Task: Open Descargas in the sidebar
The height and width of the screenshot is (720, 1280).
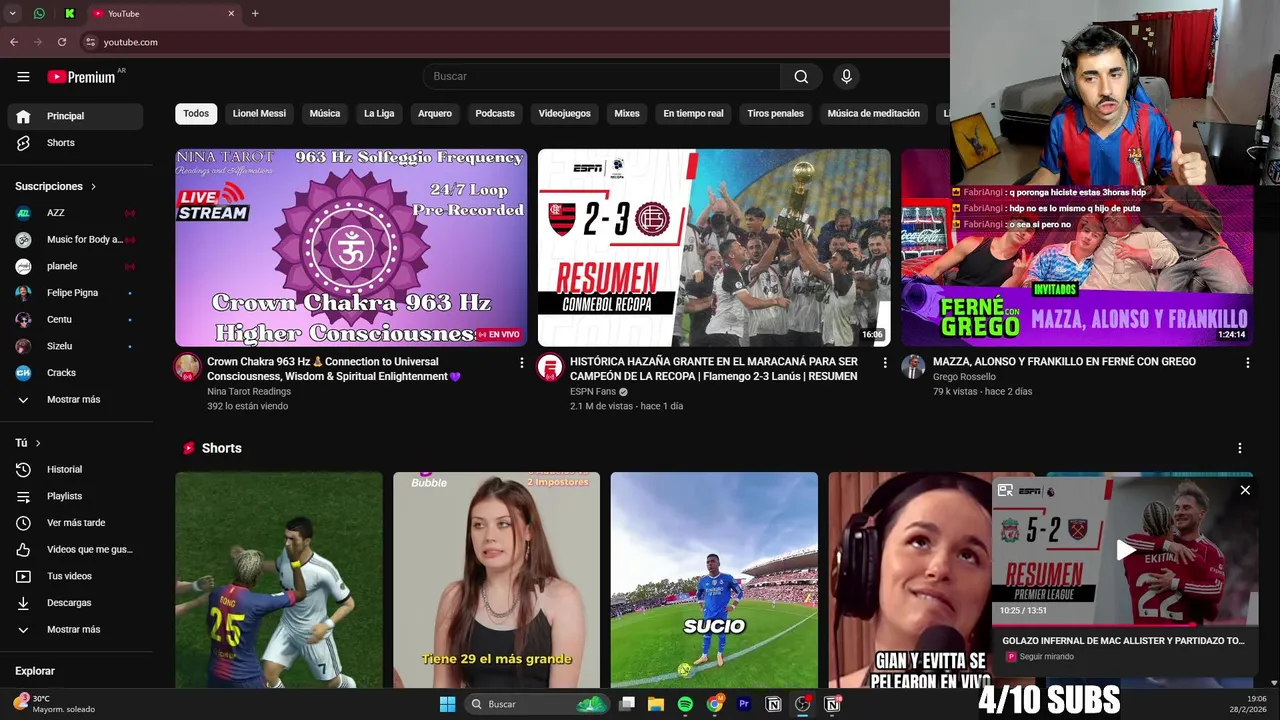Action: click(75, 603)
